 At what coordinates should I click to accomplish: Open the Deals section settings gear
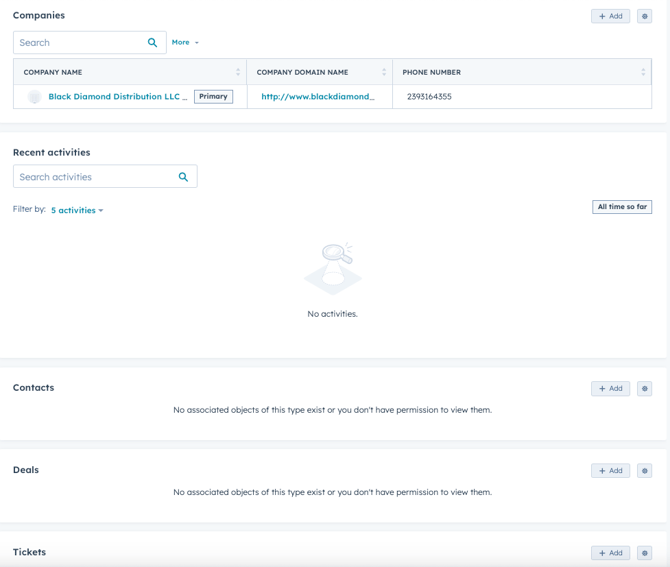644,470
